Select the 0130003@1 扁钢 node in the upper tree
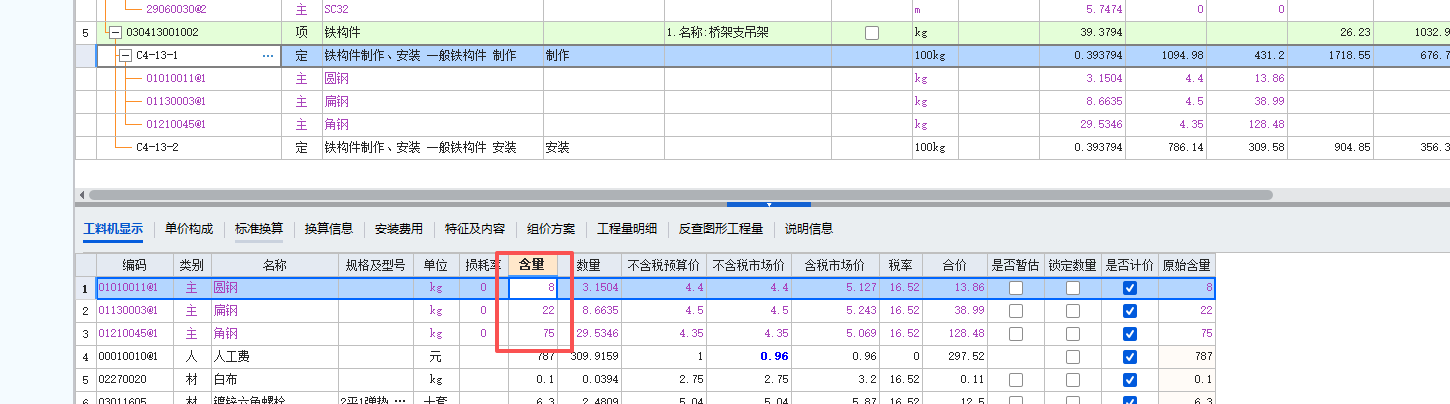 175,101
